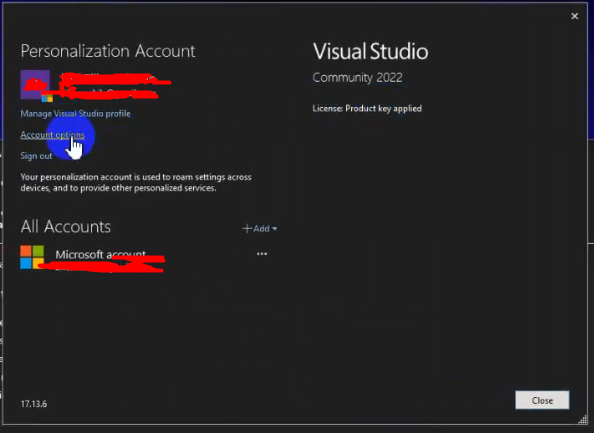Sign out of the personalization account
Viewport: 594px width, 433px height.
coord(36,156)
